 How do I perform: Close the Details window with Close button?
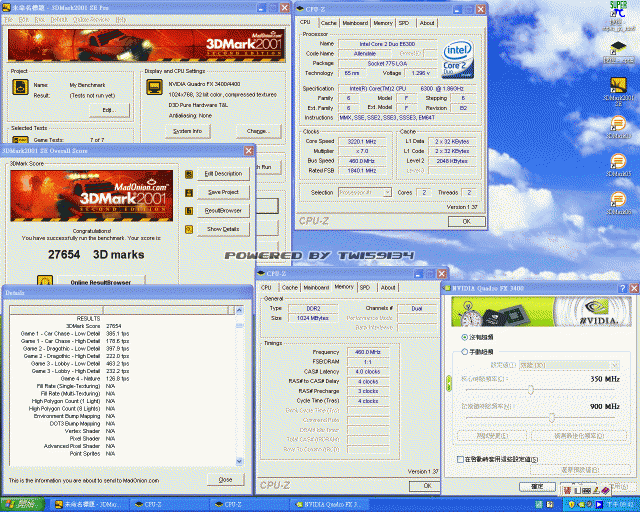[225, 480]
